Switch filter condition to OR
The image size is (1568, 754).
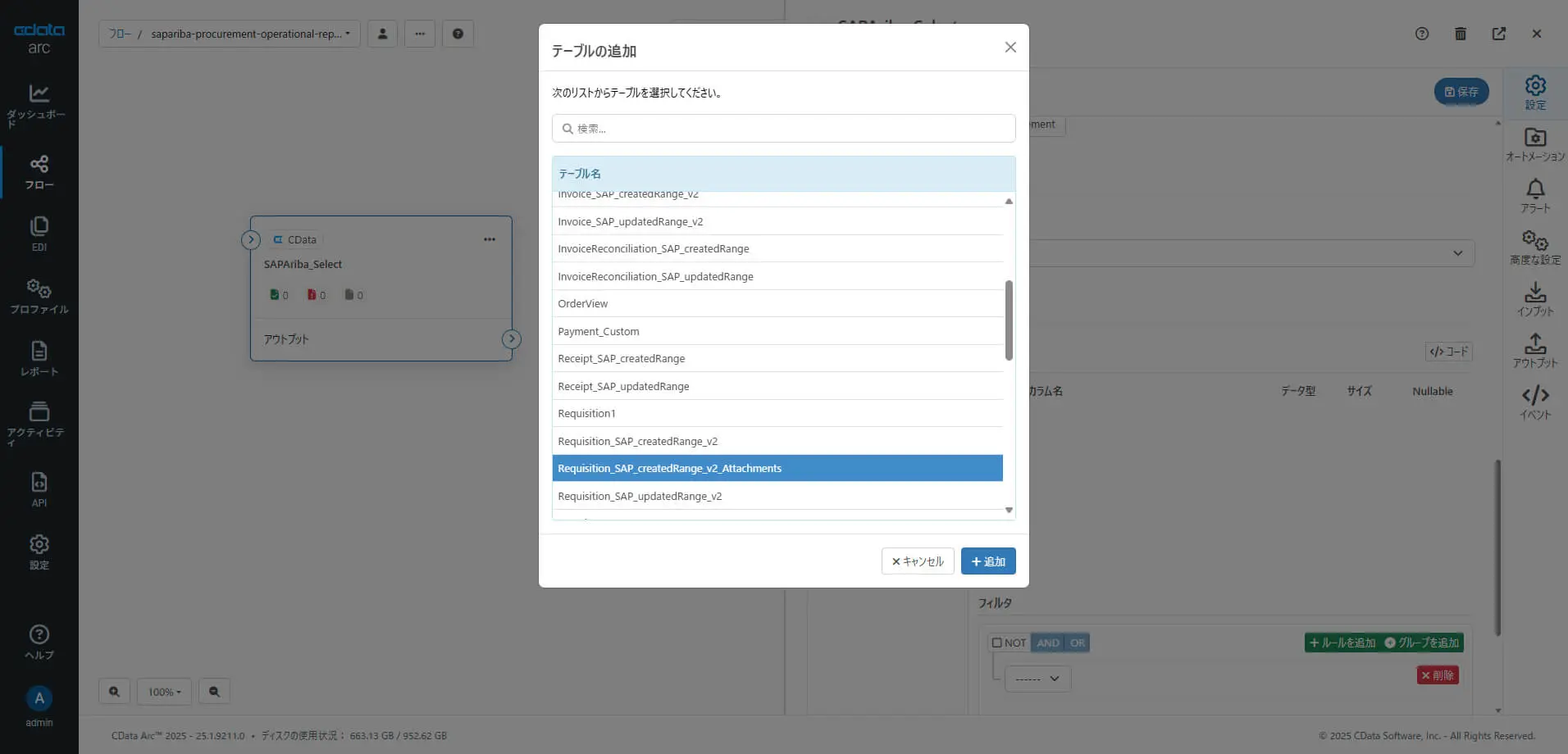pyautogui.click(x=1078, y=643)
